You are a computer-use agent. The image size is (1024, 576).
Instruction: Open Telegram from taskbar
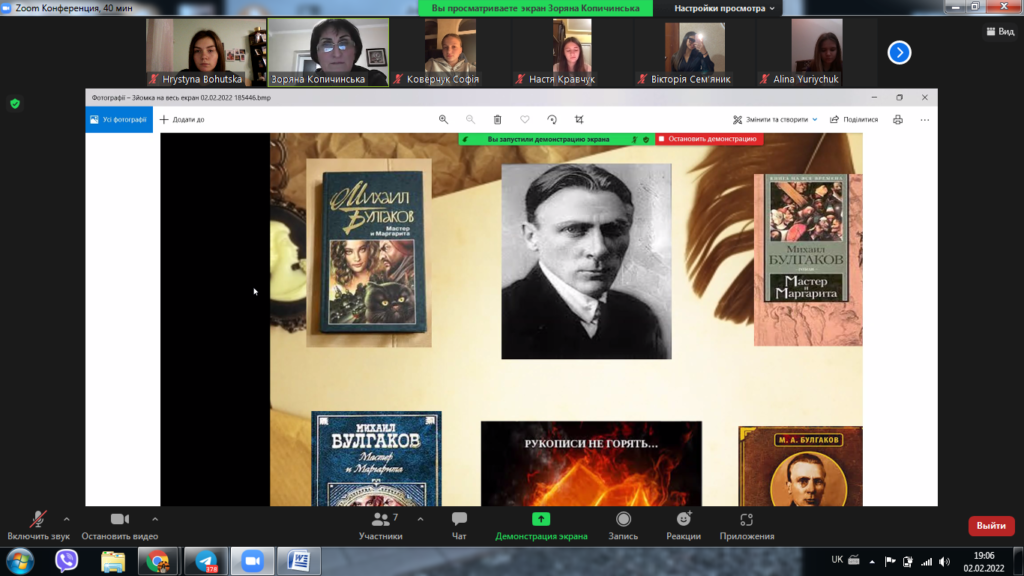coord(206,561)
